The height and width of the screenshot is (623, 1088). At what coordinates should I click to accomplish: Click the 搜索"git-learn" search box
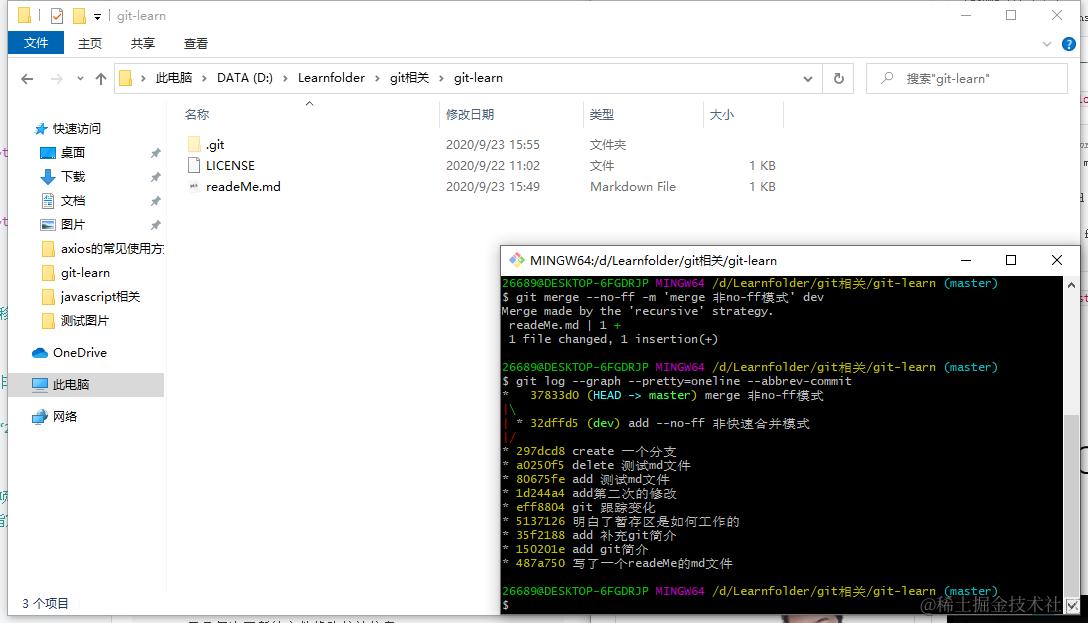967,78
